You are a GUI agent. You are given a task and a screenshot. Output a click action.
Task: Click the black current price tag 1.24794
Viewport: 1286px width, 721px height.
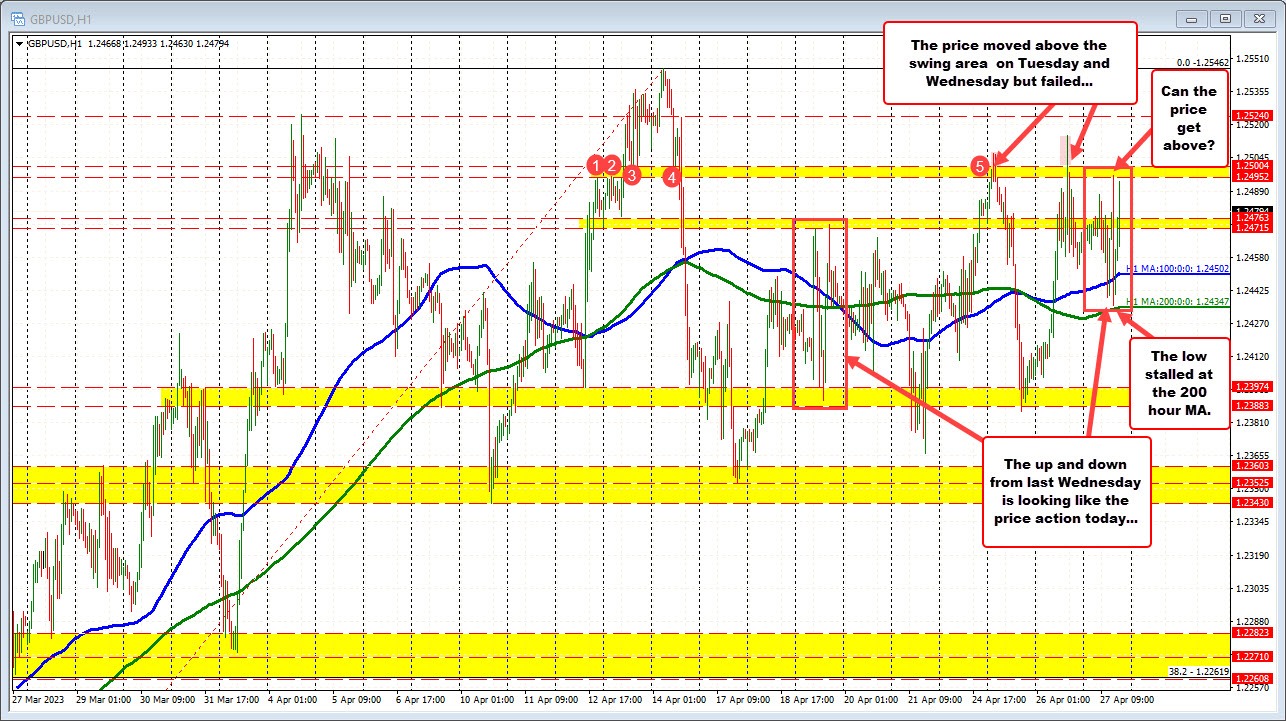pyautogui.click(x=1254, y=210)
